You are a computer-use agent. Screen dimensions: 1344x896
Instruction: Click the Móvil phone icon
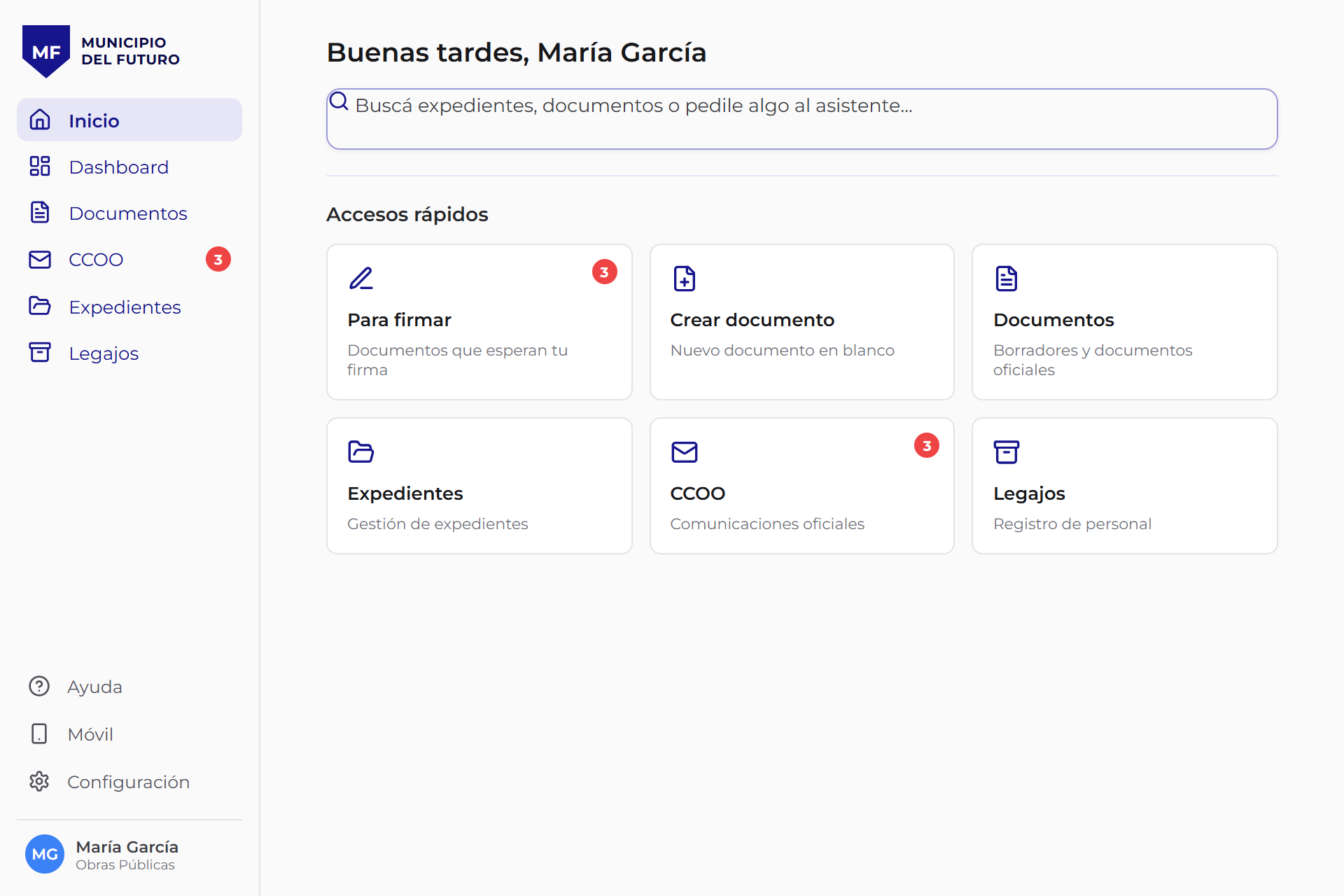(x=39, y=734)
